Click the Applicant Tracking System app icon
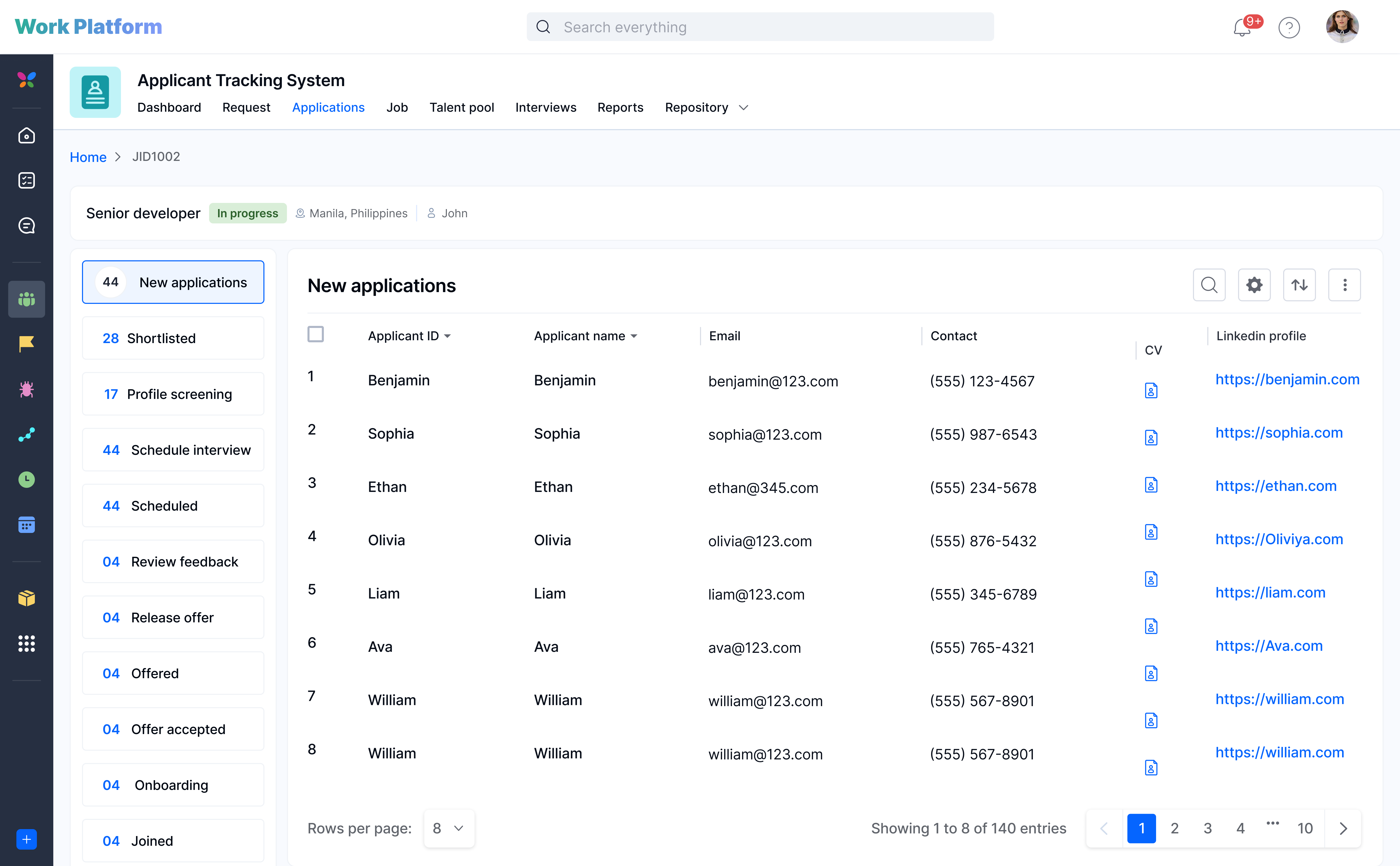This screenshot has width=1400, height=866. (x=95, y=92)
